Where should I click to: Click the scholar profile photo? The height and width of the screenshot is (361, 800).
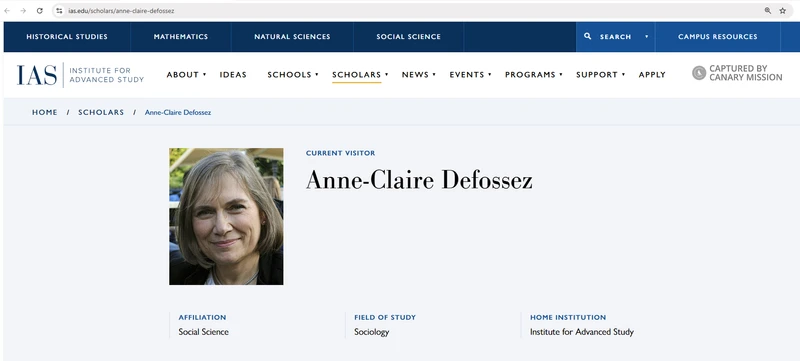pyautogui.click(x=226, y=217)
